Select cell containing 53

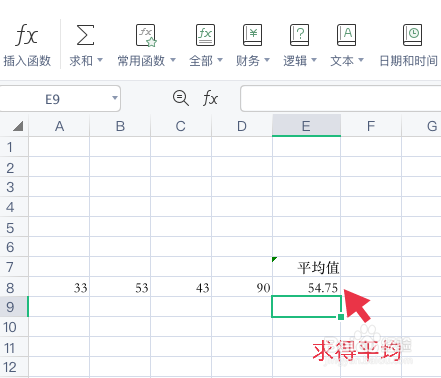click(x=120, y=287)
